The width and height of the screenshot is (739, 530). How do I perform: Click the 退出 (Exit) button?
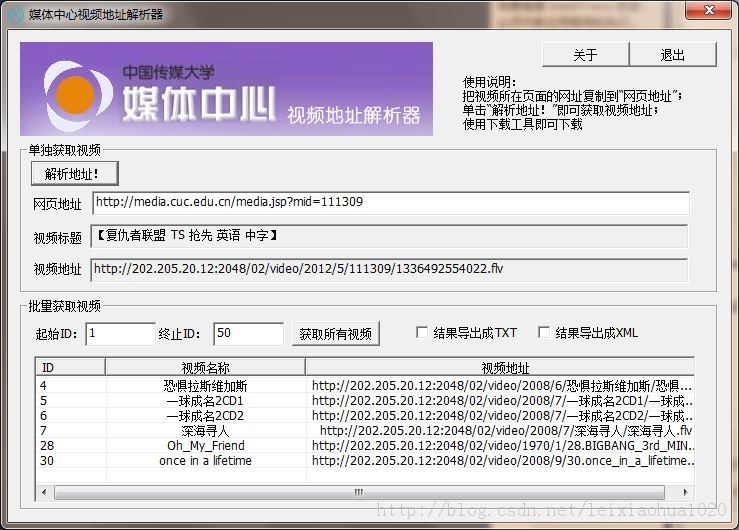point(673,55)
